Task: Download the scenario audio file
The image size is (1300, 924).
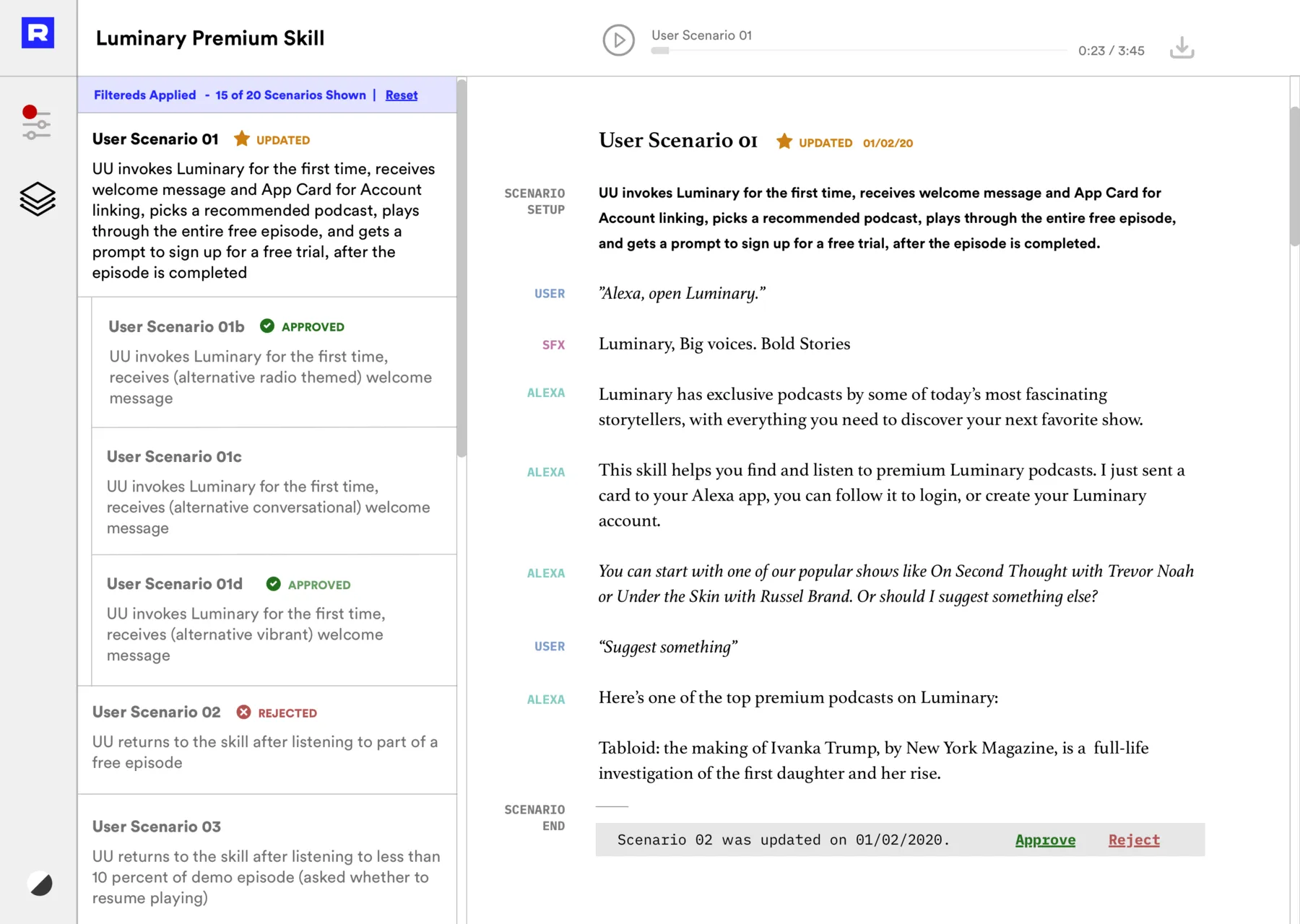Action: point(1182,48)
